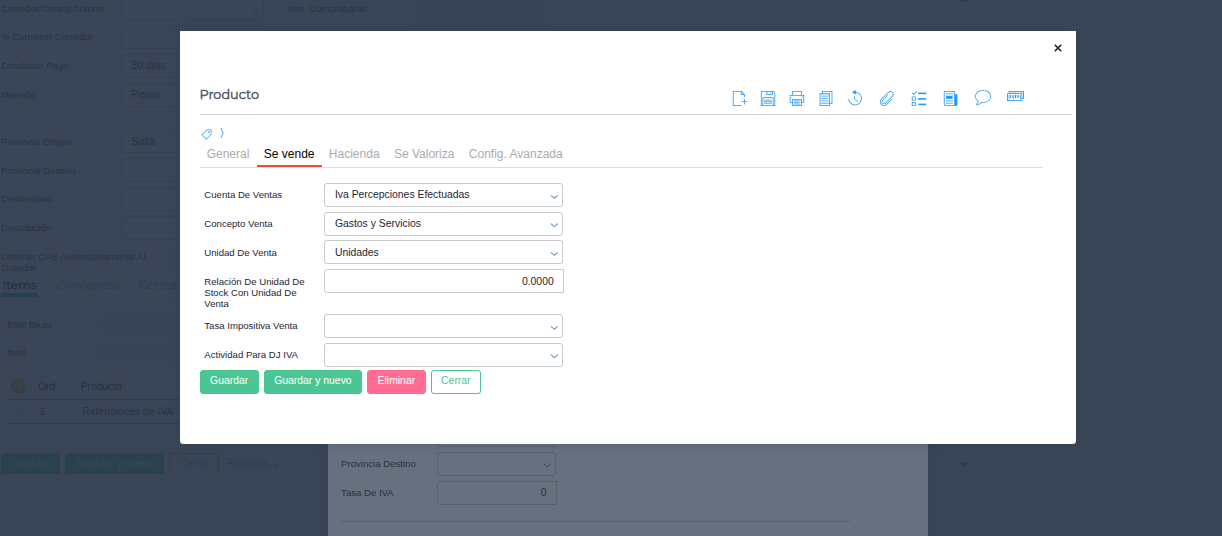Click the printer icon in Producto toolbar

click(x=797, y=98)
